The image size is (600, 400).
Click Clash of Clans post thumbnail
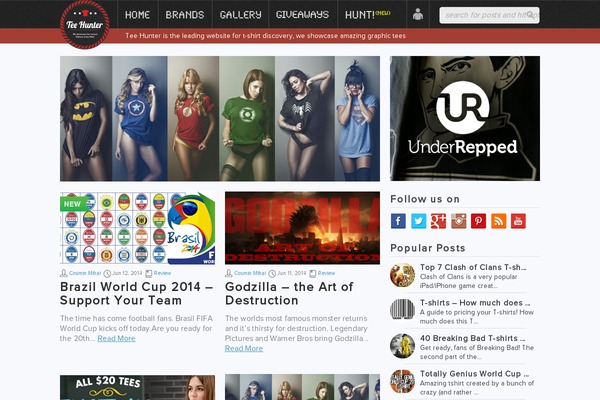(x=402, y=275)
